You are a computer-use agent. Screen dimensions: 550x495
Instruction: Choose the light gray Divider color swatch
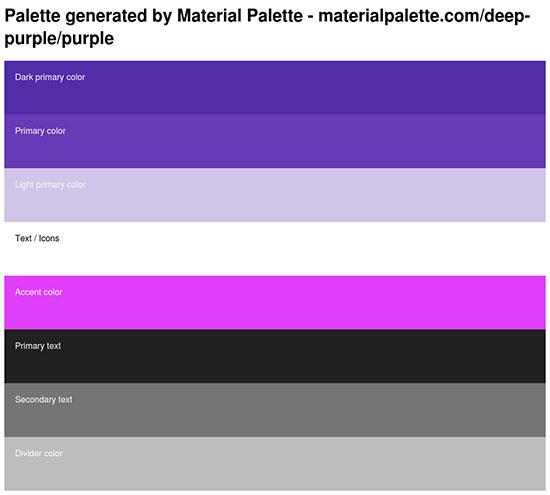click(275, 463)
